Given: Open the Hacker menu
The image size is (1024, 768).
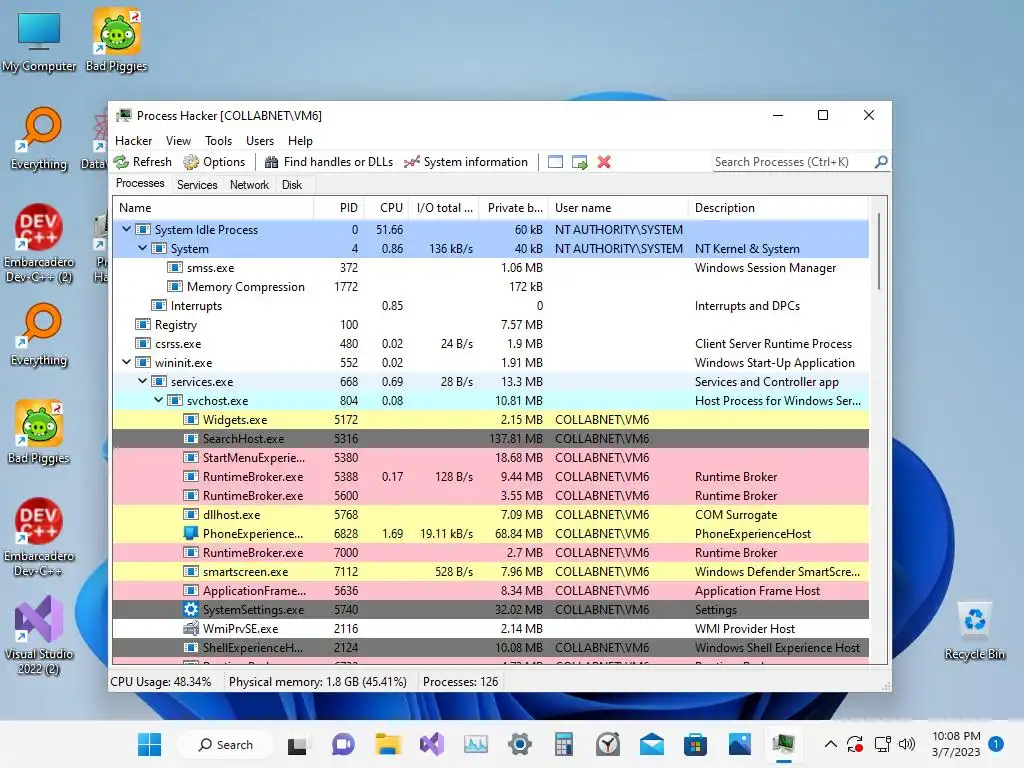Looking at the screenshot, I should pos(133,140).
